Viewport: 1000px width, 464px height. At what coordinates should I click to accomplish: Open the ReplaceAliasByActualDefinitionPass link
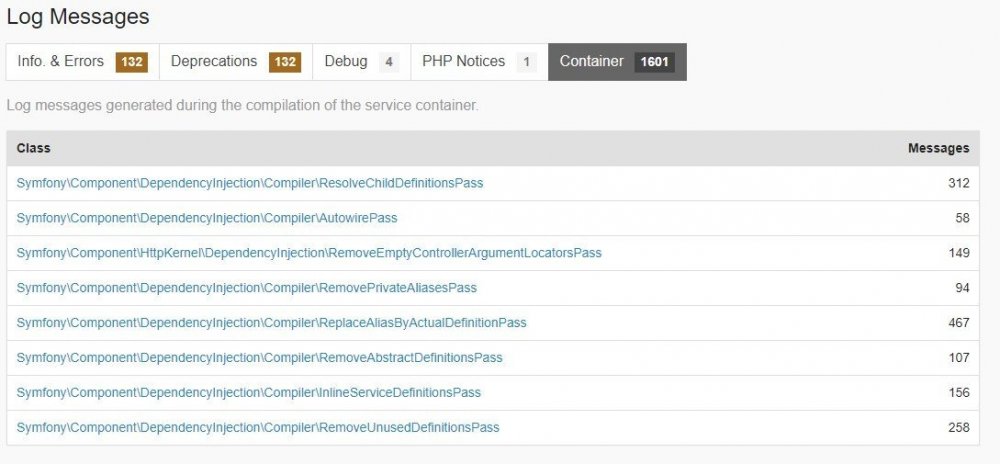click(x=271, y=323)
